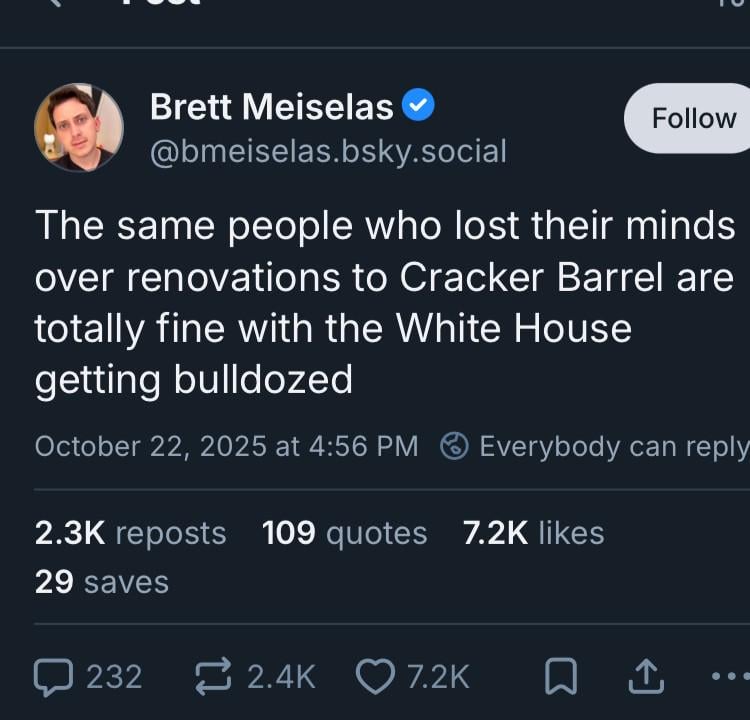
Task: View the 109 quotes list
Action: [x=344, y=533]
